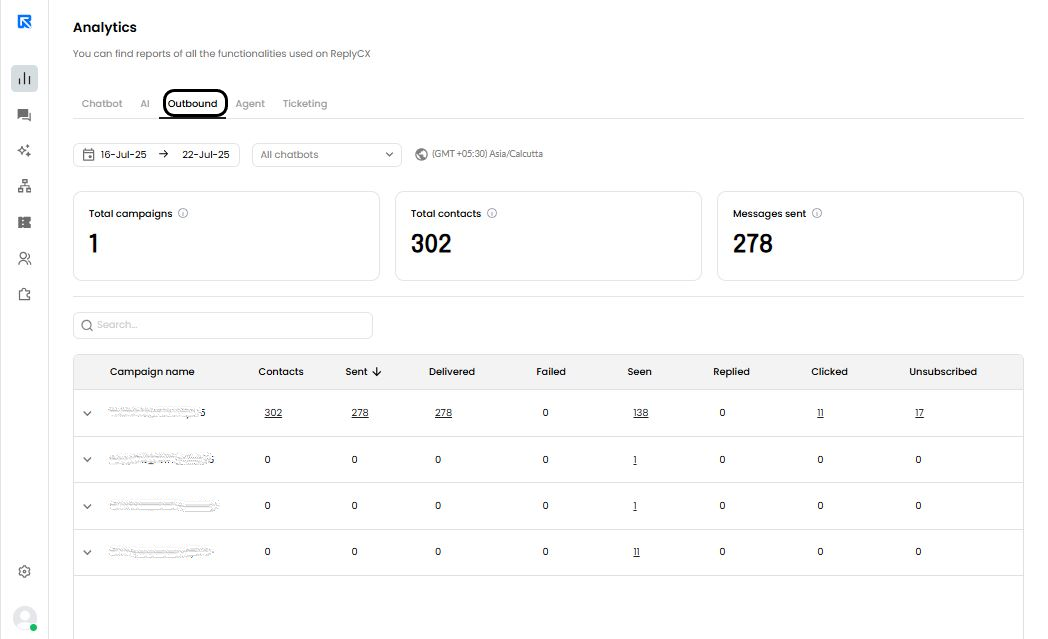Click the Sent column header label
Screen dimensions: 1048x639
pos(356,372)
